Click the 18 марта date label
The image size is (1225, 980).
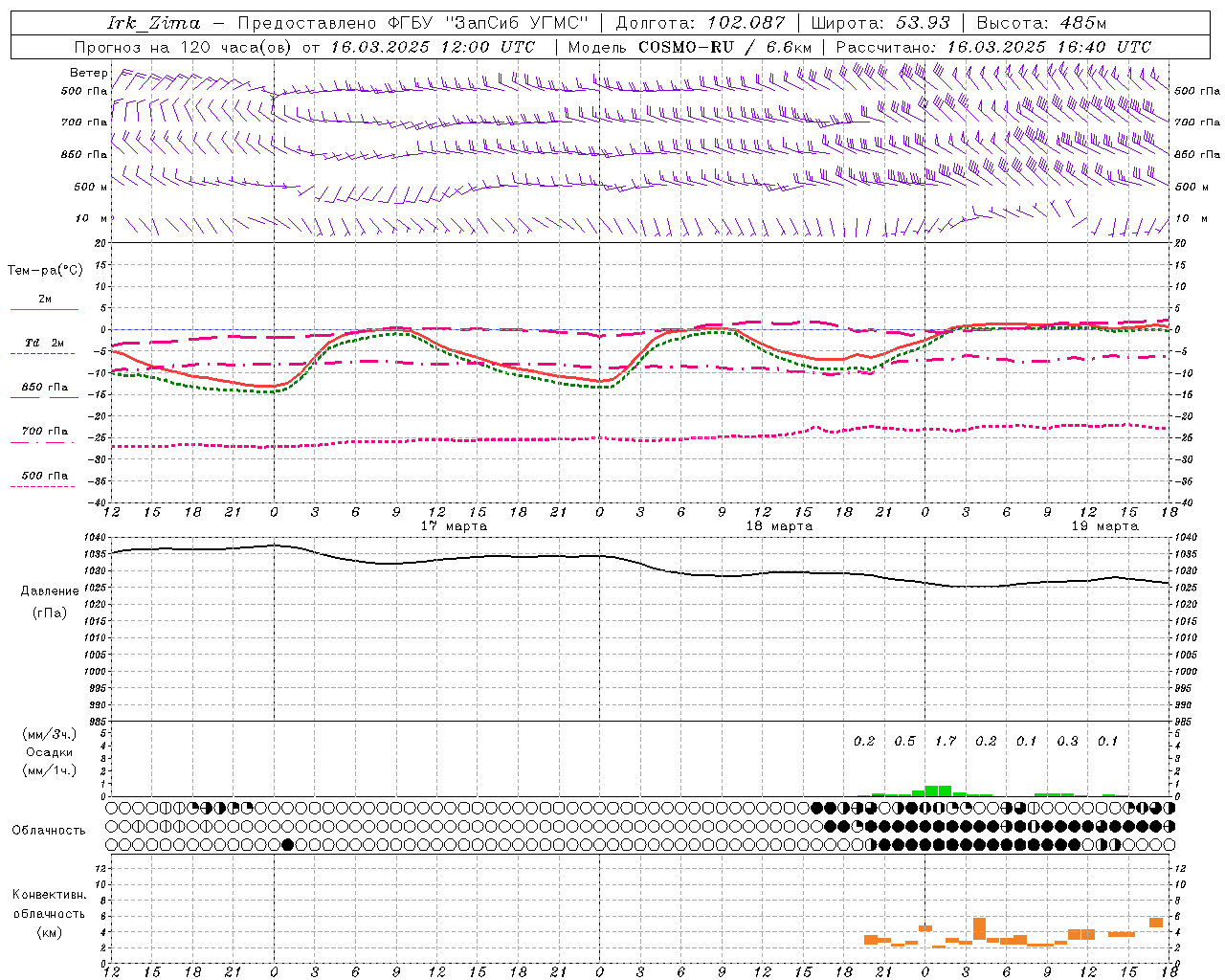(780, 526)
